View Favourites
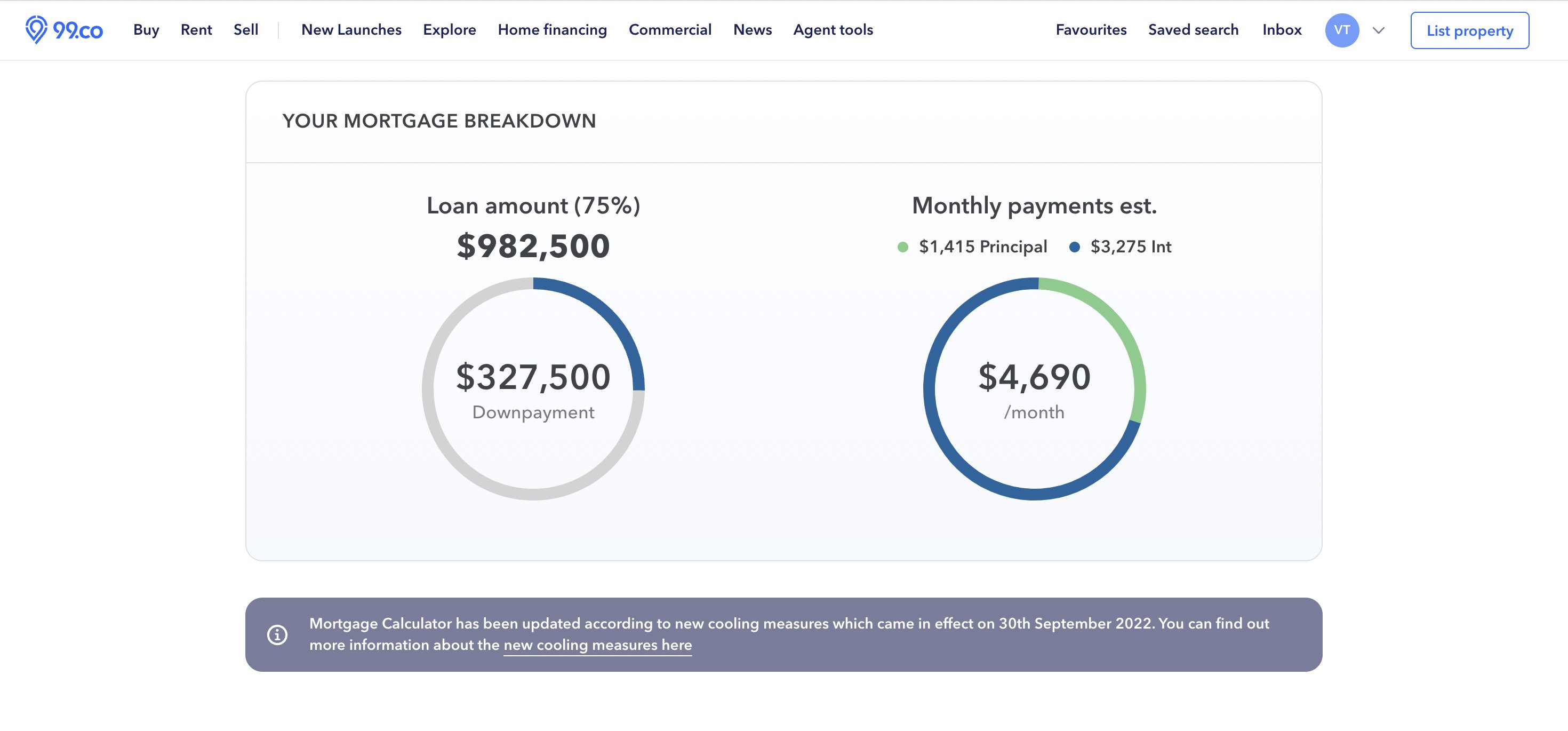 pyautogui.click(x=1091, y=30)
